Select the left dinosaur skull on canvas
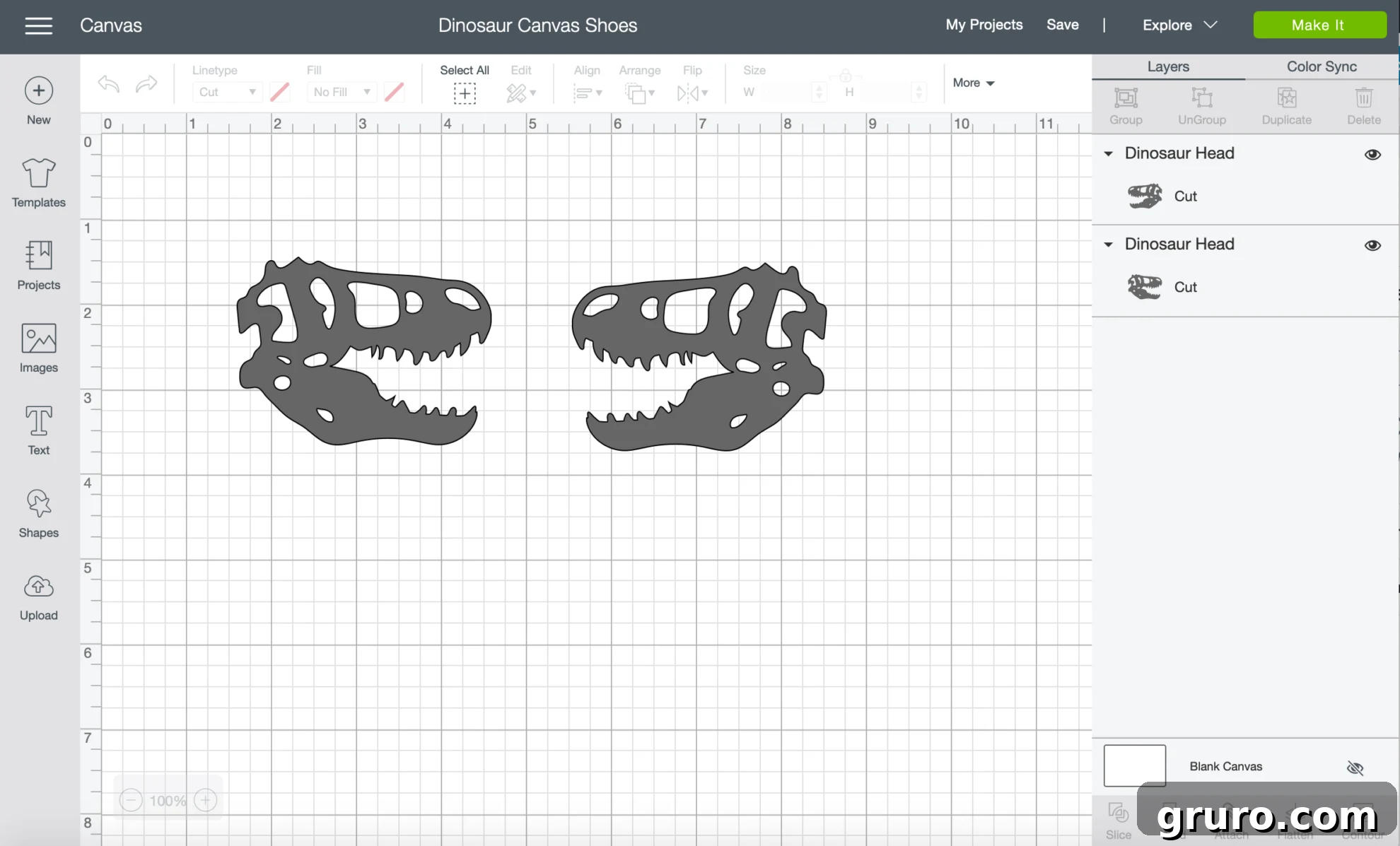Image resolution: width=1400 pixels, height=846 pixels. 364,351
